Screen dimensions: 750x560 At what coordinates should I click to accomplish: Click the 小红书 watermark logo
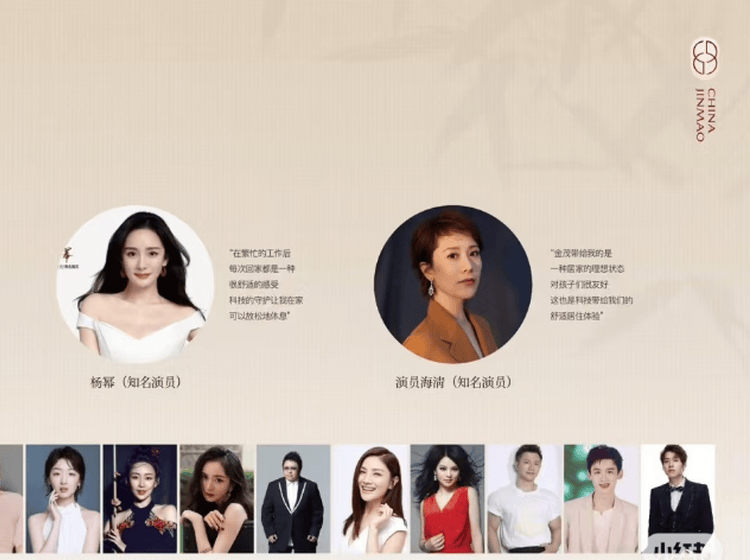[681, 548]
